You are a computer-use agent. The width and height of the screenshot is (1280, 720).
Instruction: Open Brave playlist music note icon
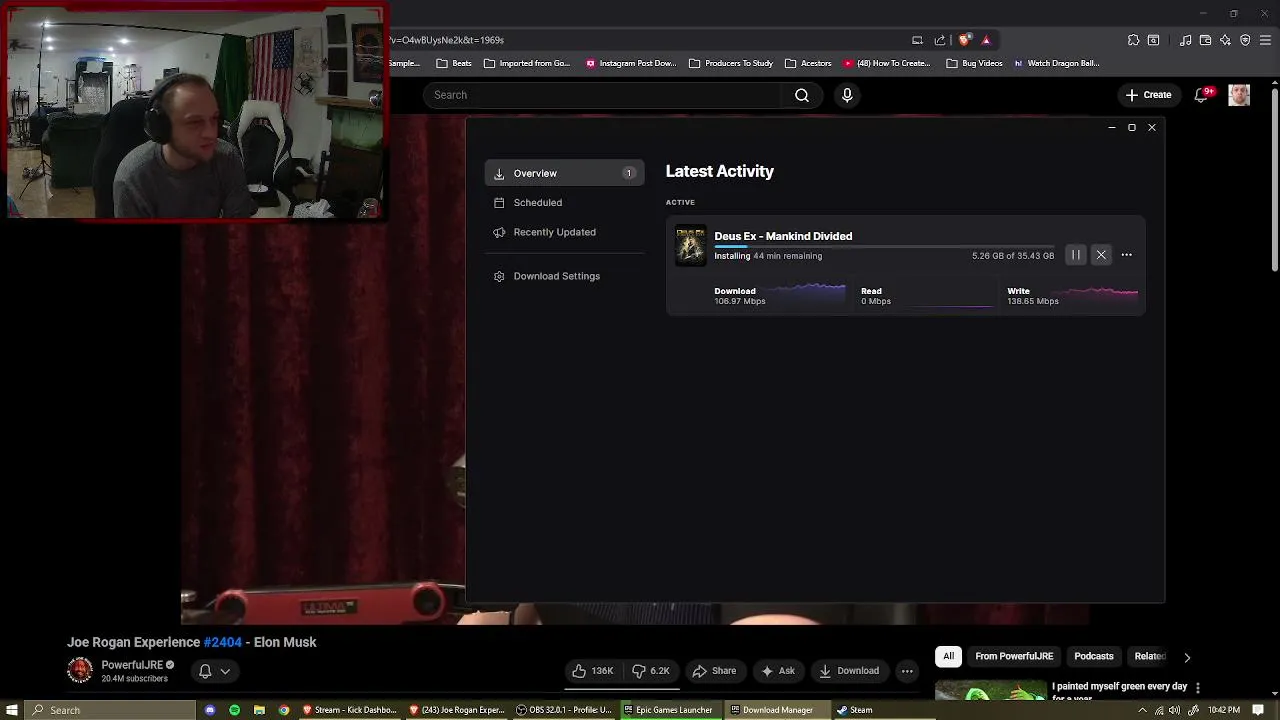1185,40
